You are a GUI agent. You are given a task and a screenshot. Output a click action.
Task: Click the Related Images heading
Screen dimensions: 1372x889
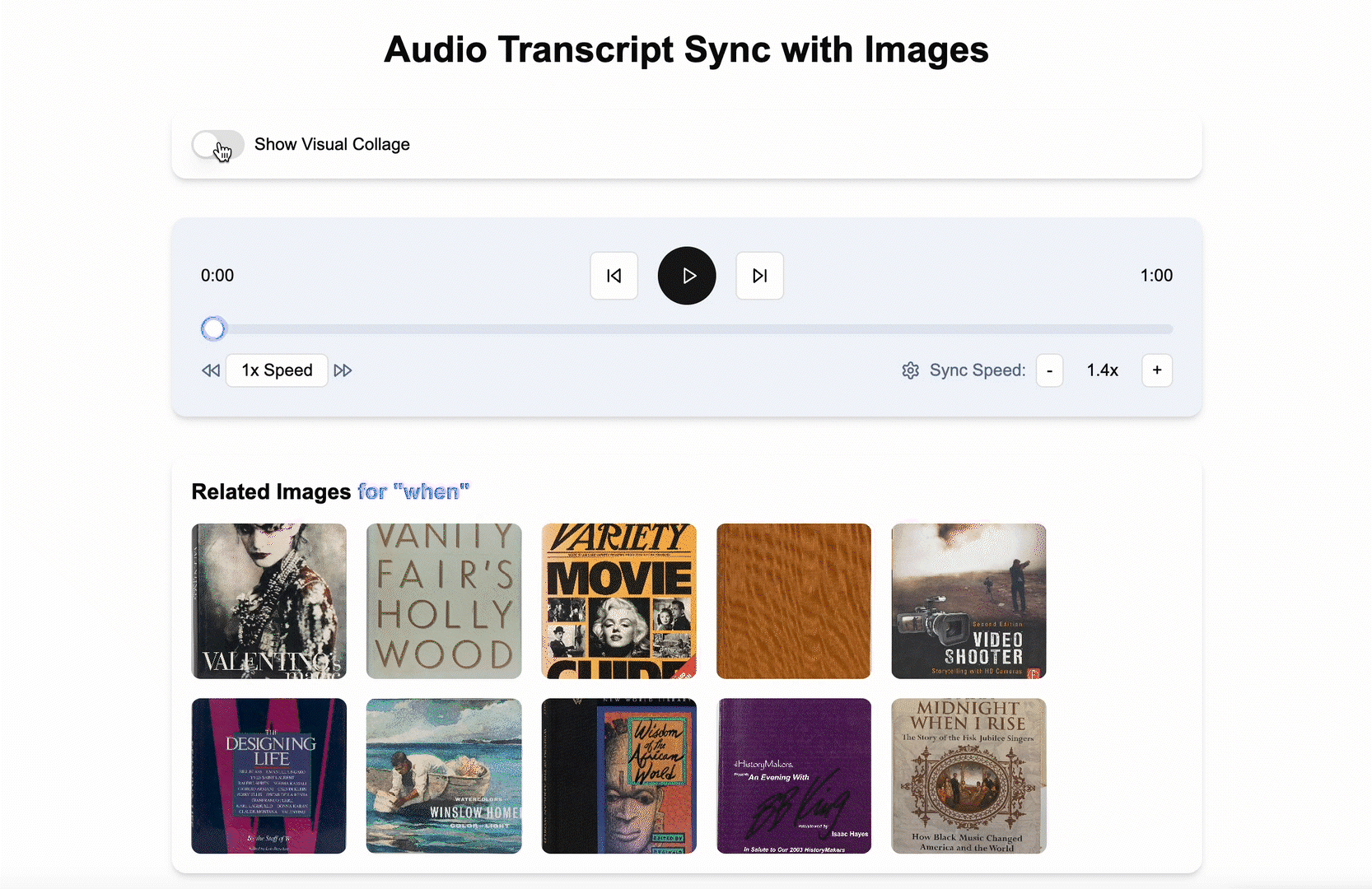(x=272, y=491)
